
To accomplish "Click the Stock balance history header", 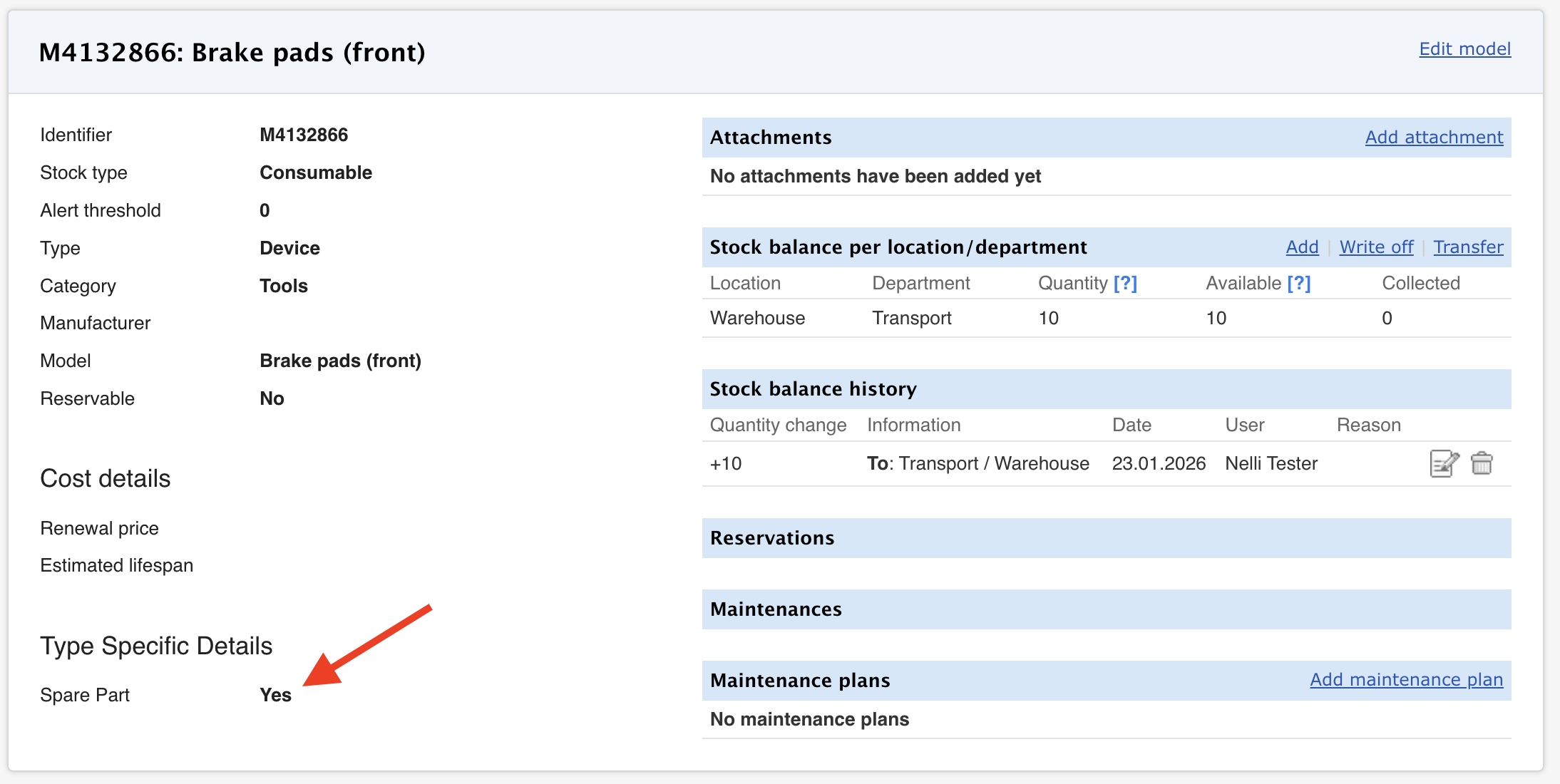I will coord(813,388).
